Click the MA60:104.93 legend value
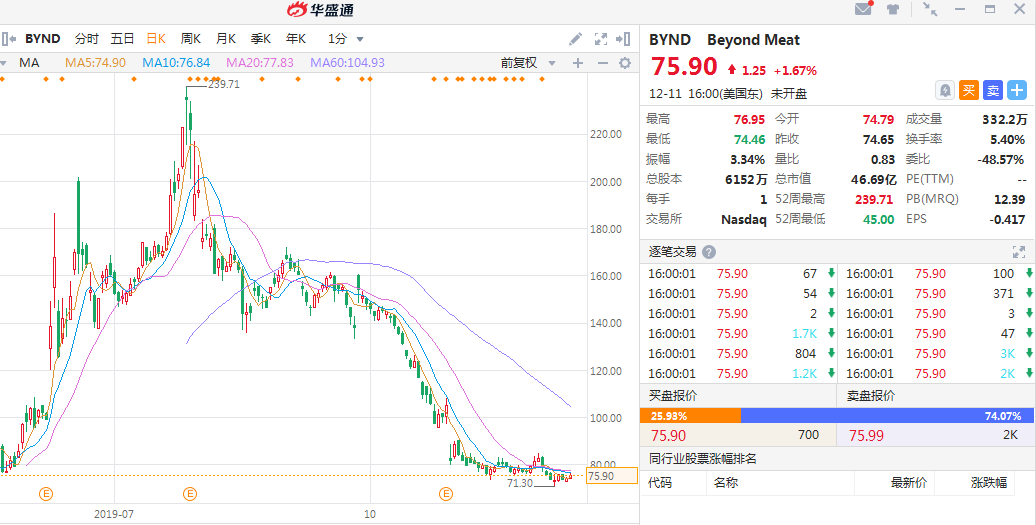The height and width of the screenshot is (525, 1036). 348,63
